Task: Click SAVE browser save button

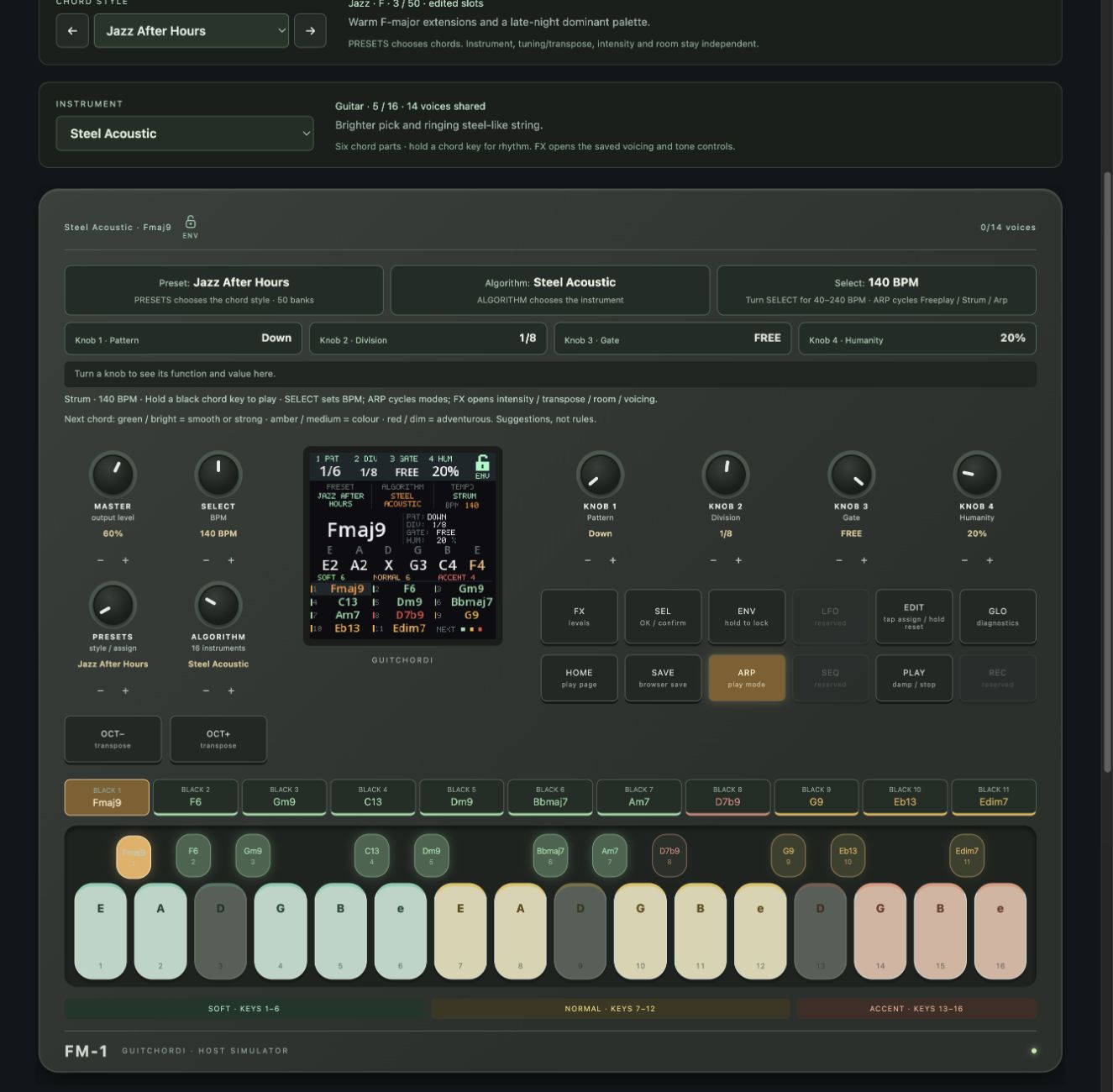Action: click(663, 678)
